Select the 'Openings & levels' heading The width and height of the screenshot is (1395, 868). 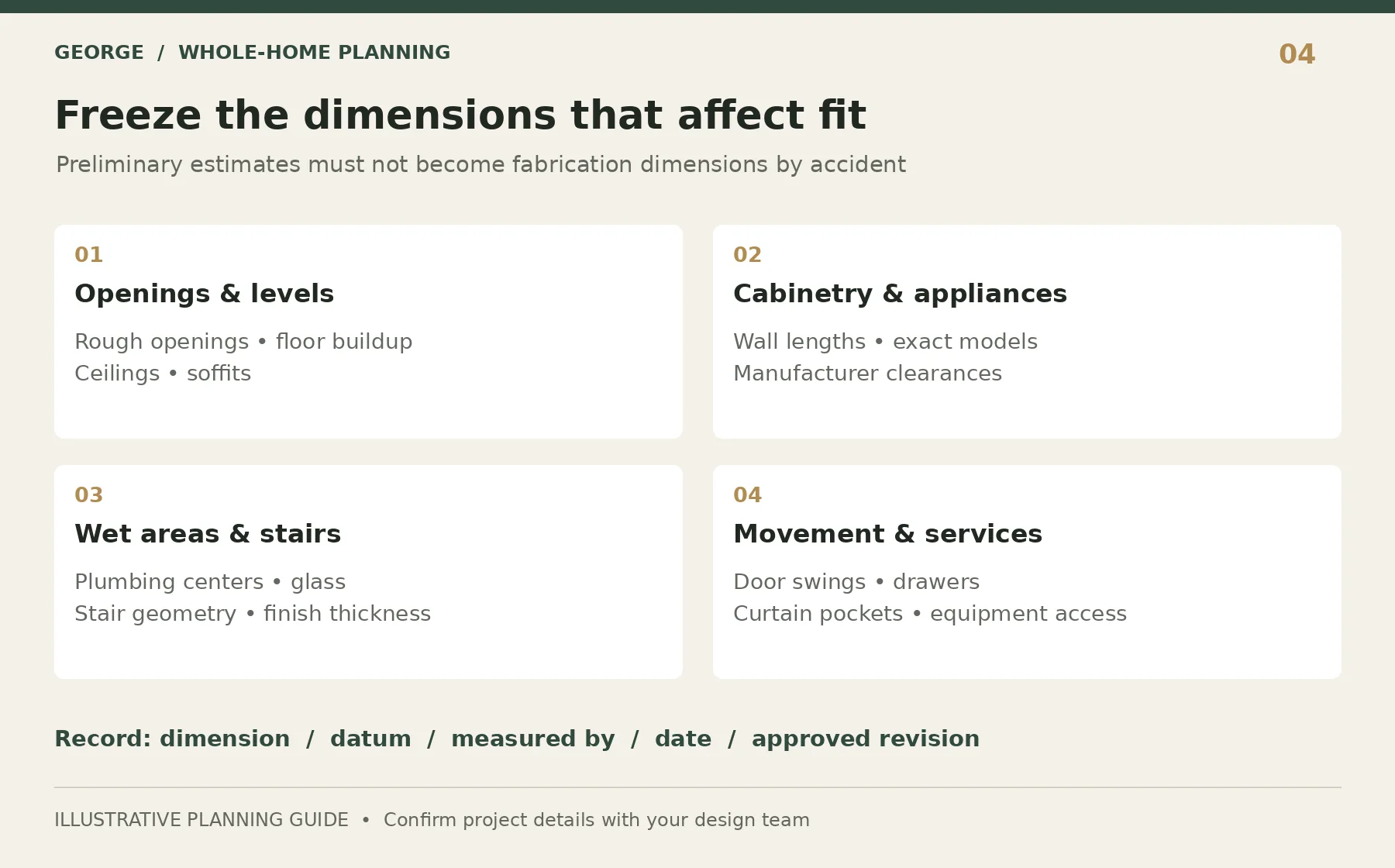[x=204, y=294]
